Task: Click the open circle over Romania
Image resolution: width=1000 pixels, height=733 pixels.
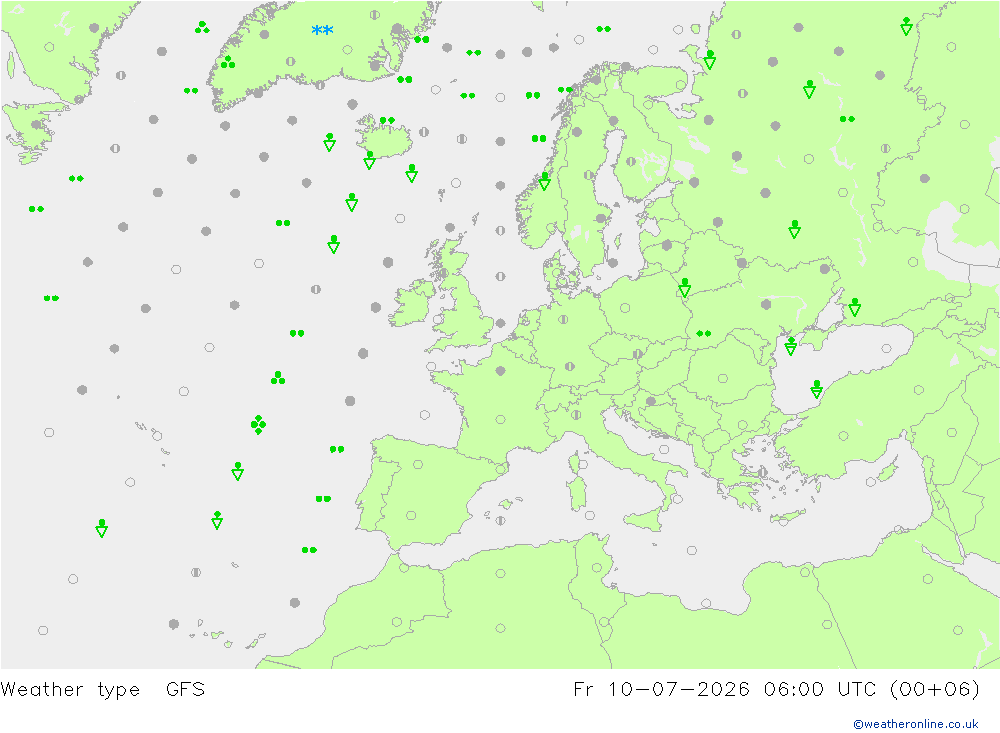Action: tap(723, 378)
